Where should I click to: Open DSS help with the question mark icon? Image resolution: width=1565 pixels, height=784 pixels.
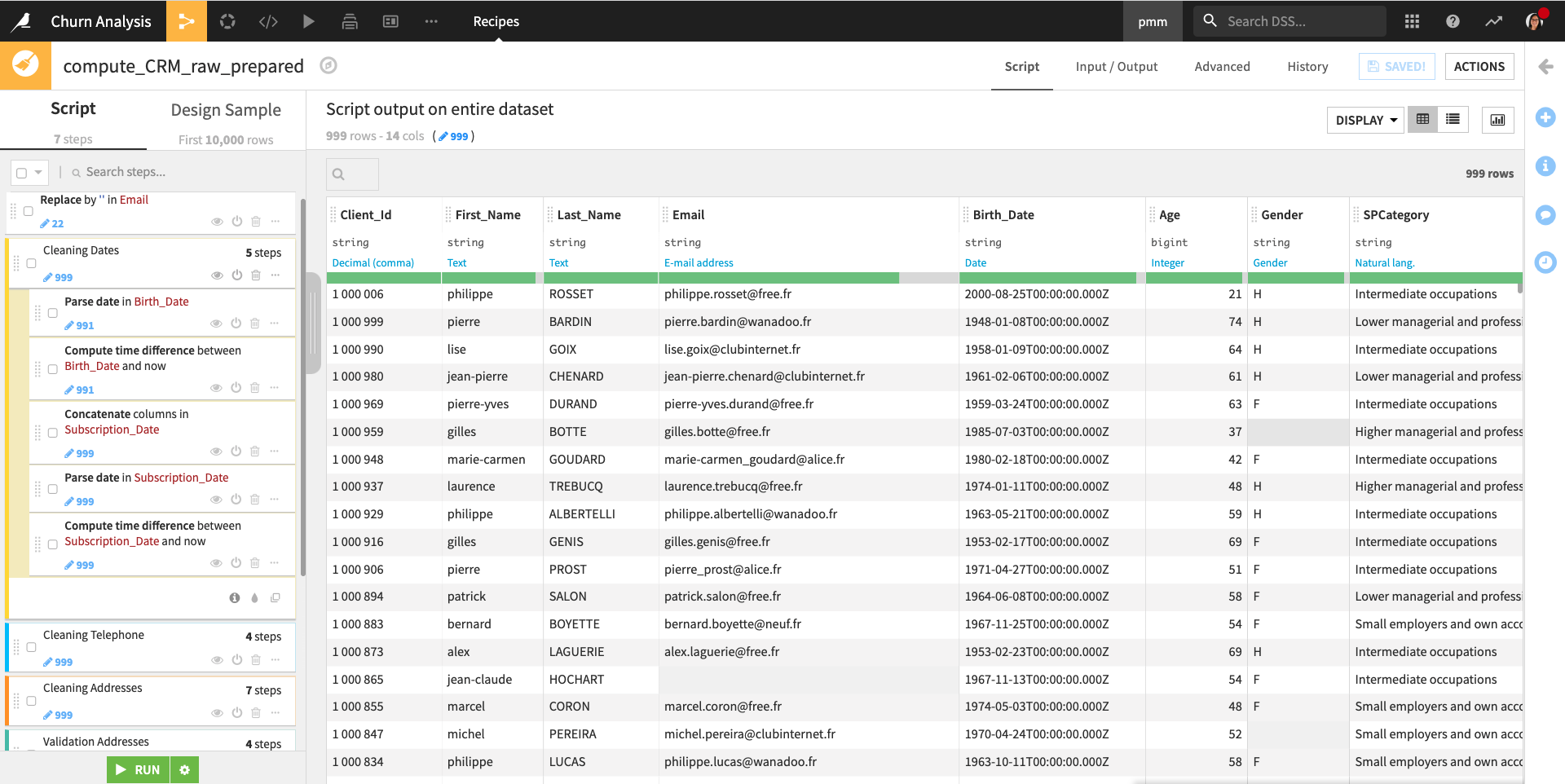(1453, 21)
